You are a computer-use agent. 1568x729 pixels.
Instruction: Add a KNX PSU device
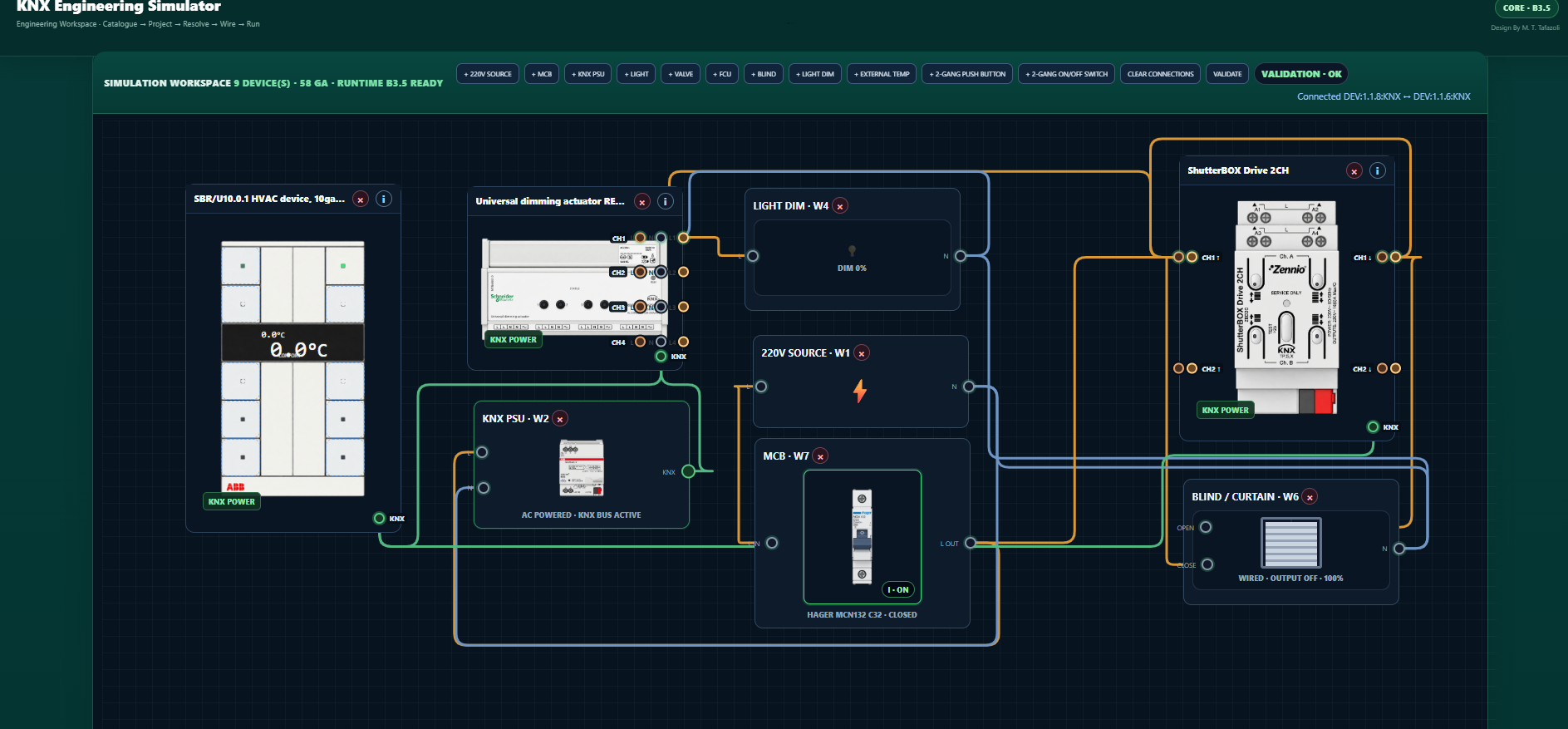(588, 74)
